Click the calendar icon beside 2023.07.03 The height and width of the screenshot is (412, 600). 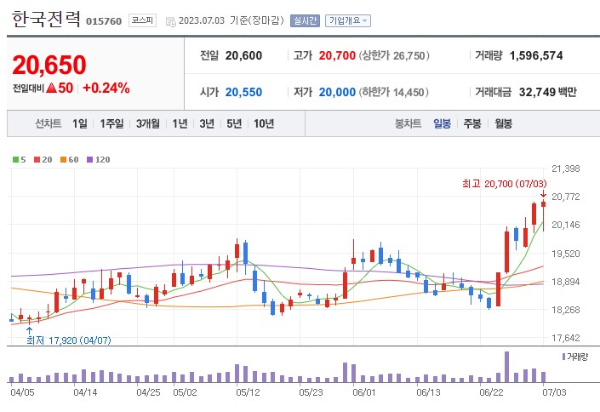point(171,21)
